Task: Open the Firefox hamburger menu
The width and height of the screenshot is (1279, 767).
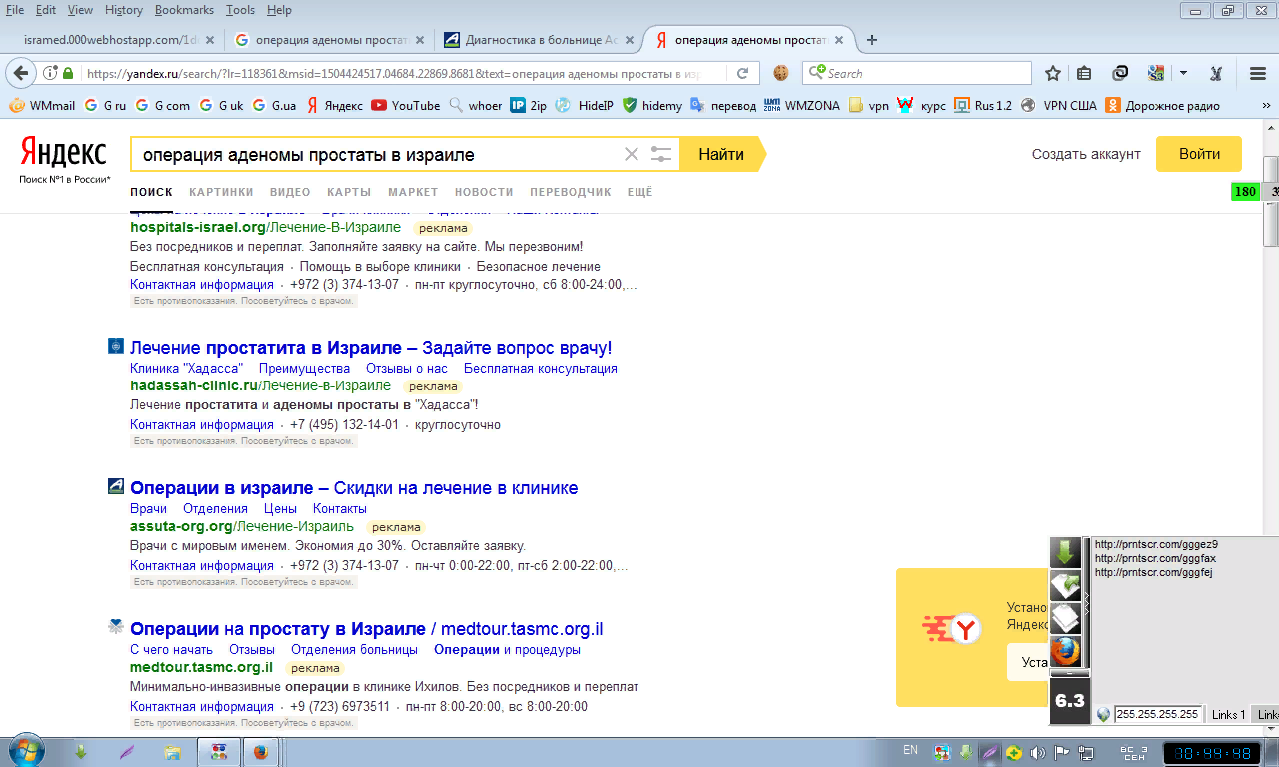Action: pyautogui.click(x=1258, y=73)
